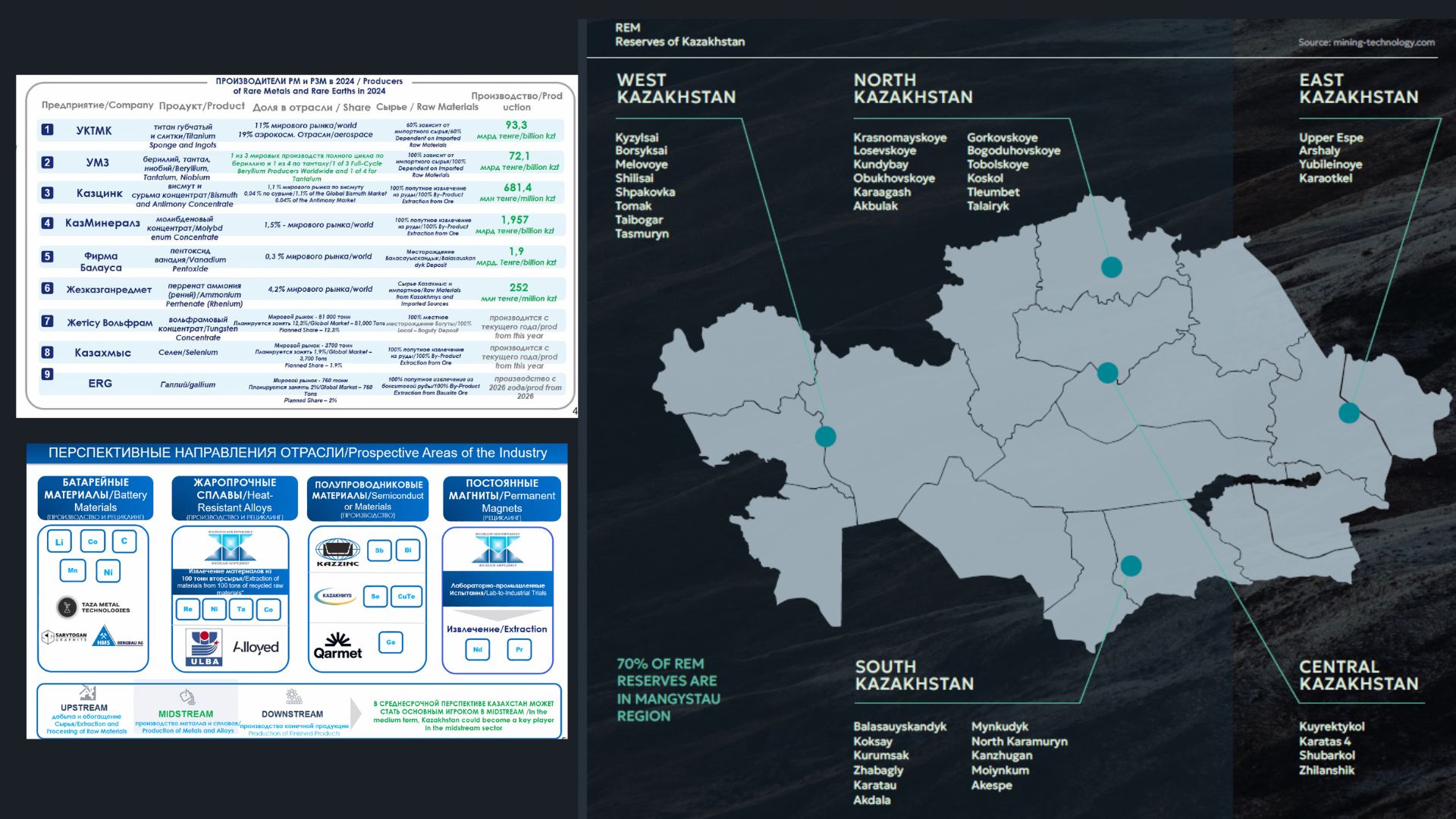Click the Co tile under Battery Materials
Viewport: 1456px width, 819px height.
point(93,541)
